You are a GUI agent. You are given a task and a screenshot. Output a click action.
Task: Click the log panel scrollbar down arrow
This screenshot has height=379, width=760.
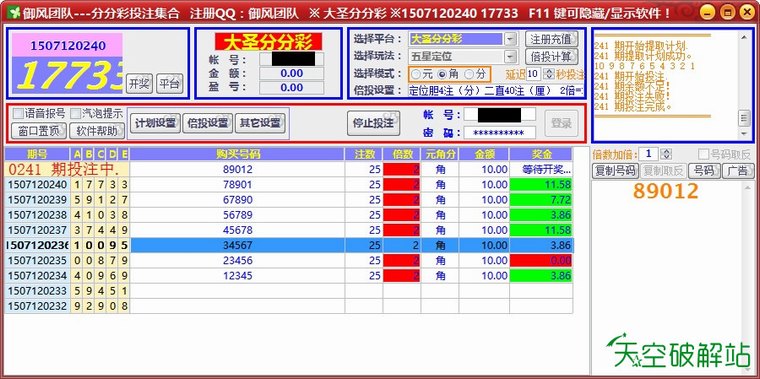[744, 133]
